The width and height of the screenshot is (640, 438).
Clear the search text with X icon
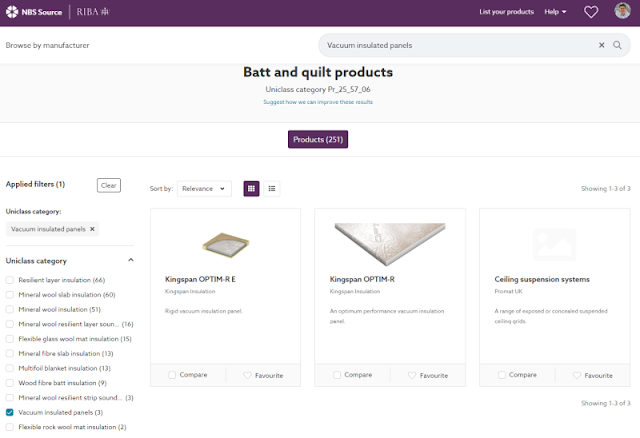pos(601,45)
